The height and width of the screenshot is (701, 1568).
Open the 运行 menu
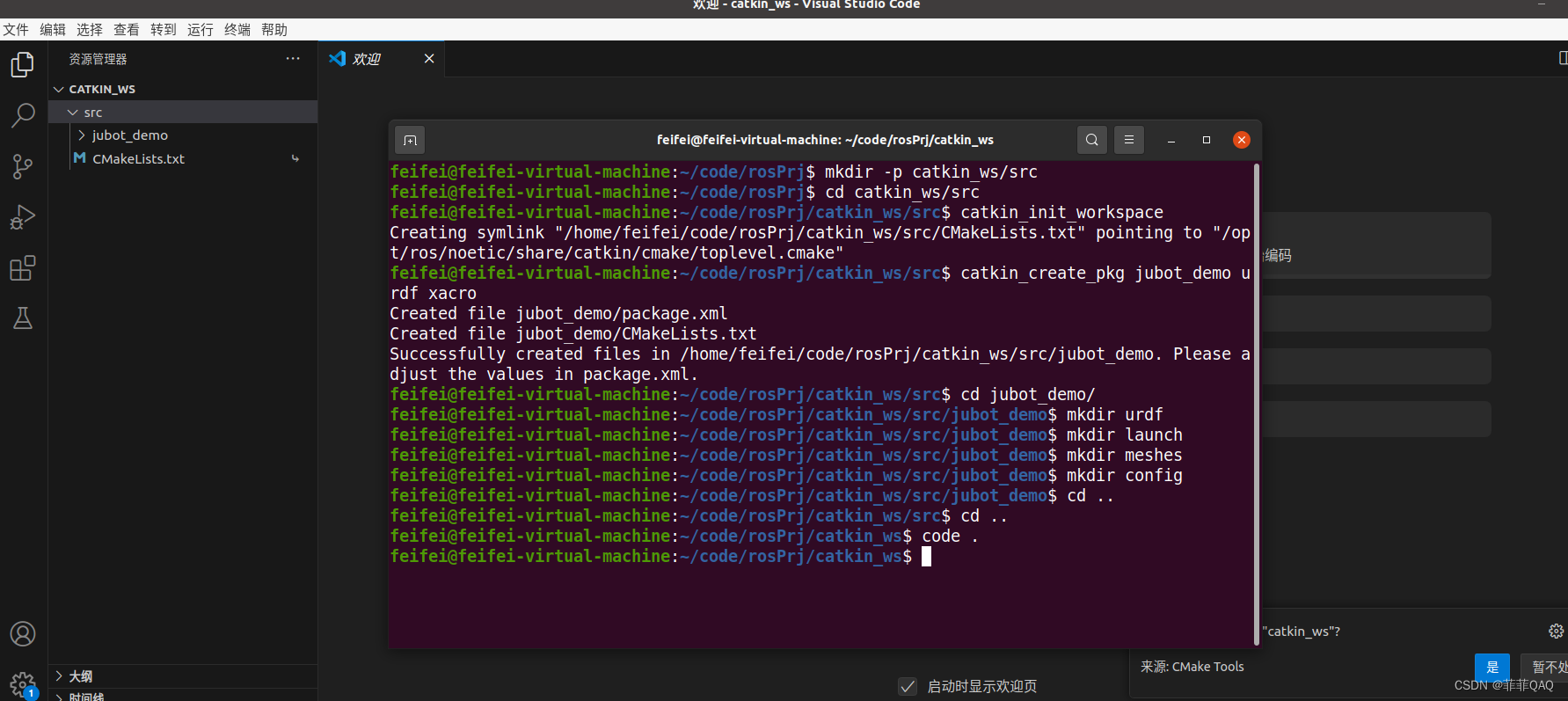[x=201, y=30]
